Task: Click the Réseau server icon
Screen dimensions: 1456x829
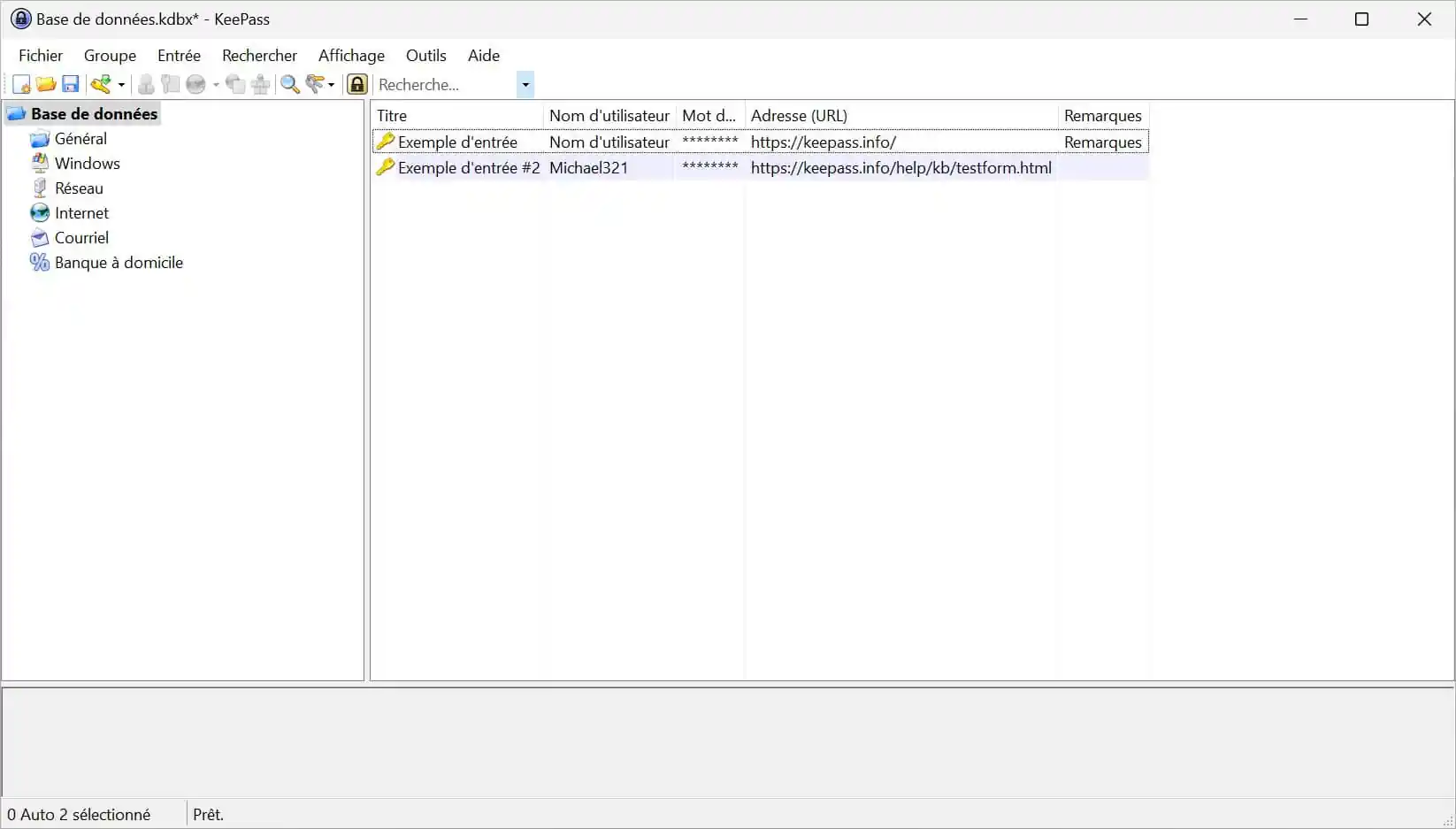Action: [x=40, y=188]
